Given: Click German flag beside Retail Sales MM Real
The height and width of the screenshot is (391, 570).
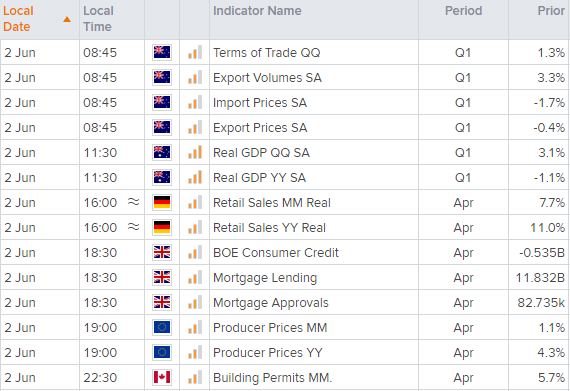Looking at the screenshot, I should (x=162, y=202).
